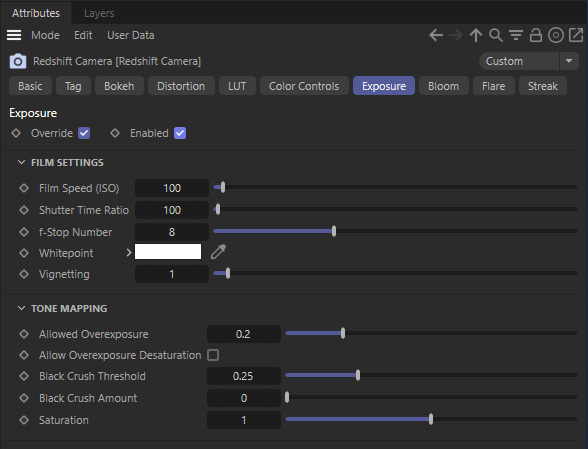
Task: Click the Film Speed (ISO) value field
Action: (x=172, y=188)
